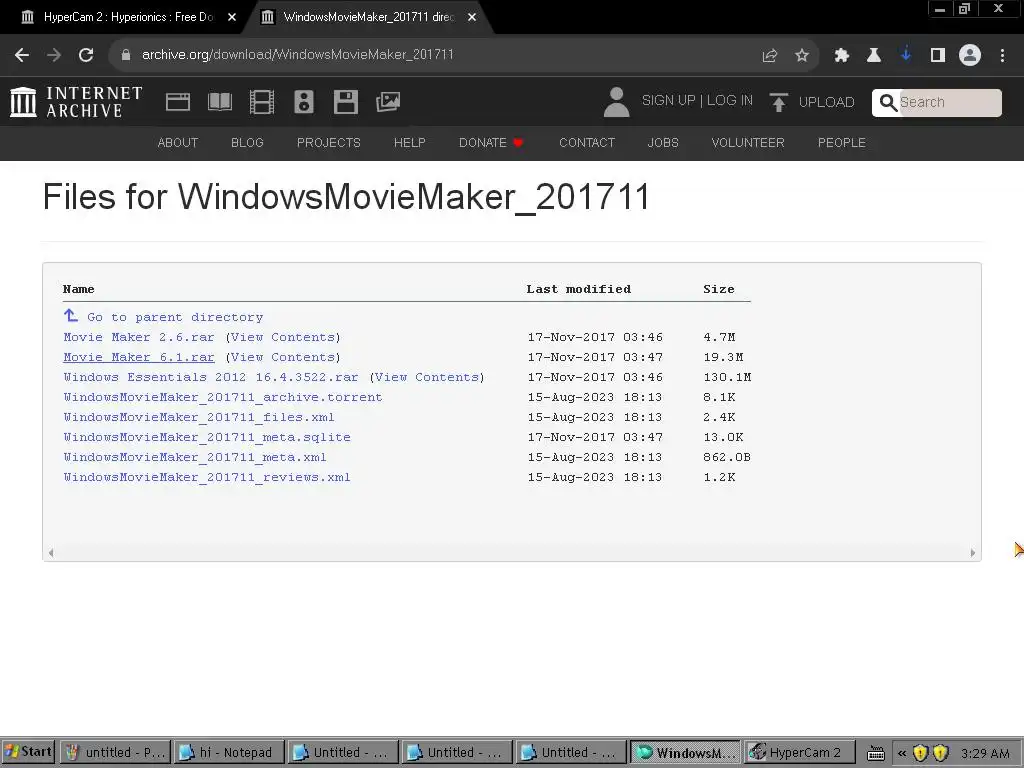
Task: Open the JOBS menu item
Action: point(663,143)
